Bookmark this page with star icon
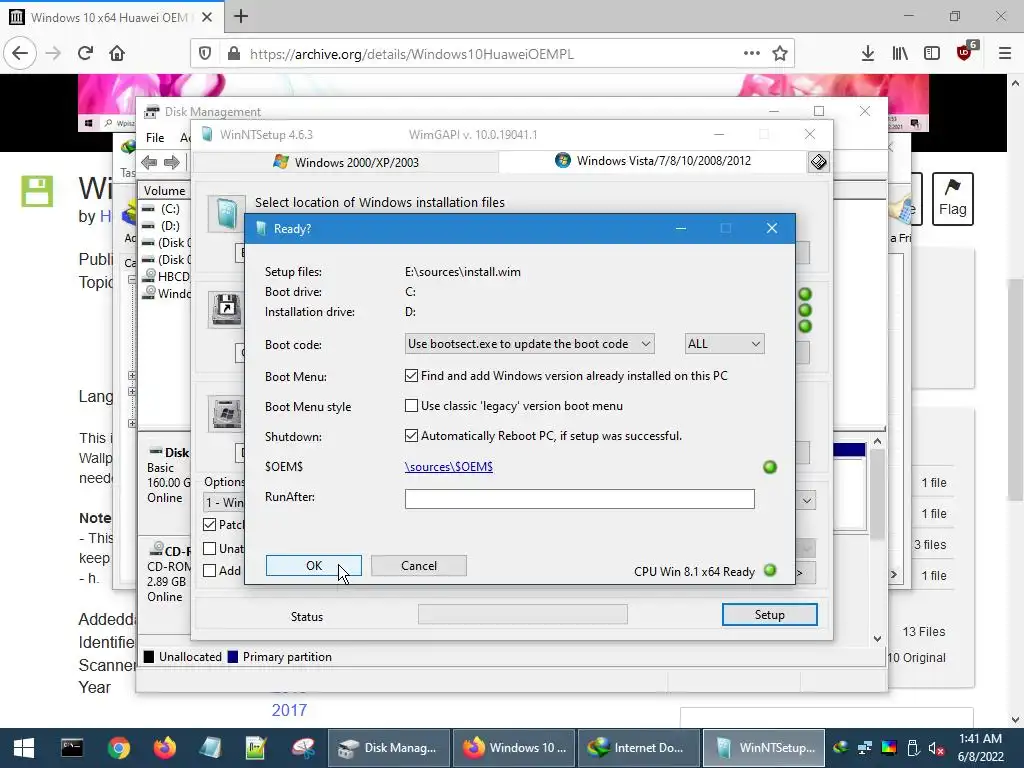This screenshot has width=1024, height=768. (x=780, y=54)
